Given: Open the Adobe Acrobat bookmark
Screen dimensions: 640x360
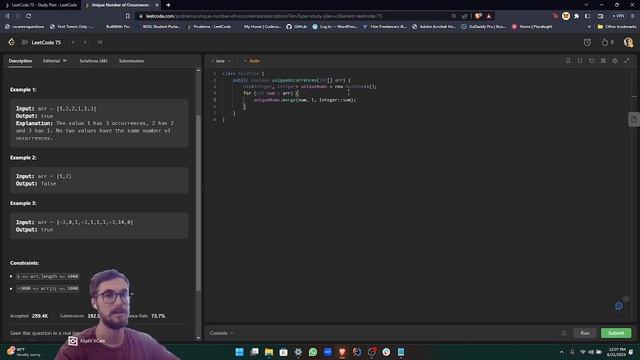Looking at the screenshot, I should pyautogui.click(x=434, y=27).
